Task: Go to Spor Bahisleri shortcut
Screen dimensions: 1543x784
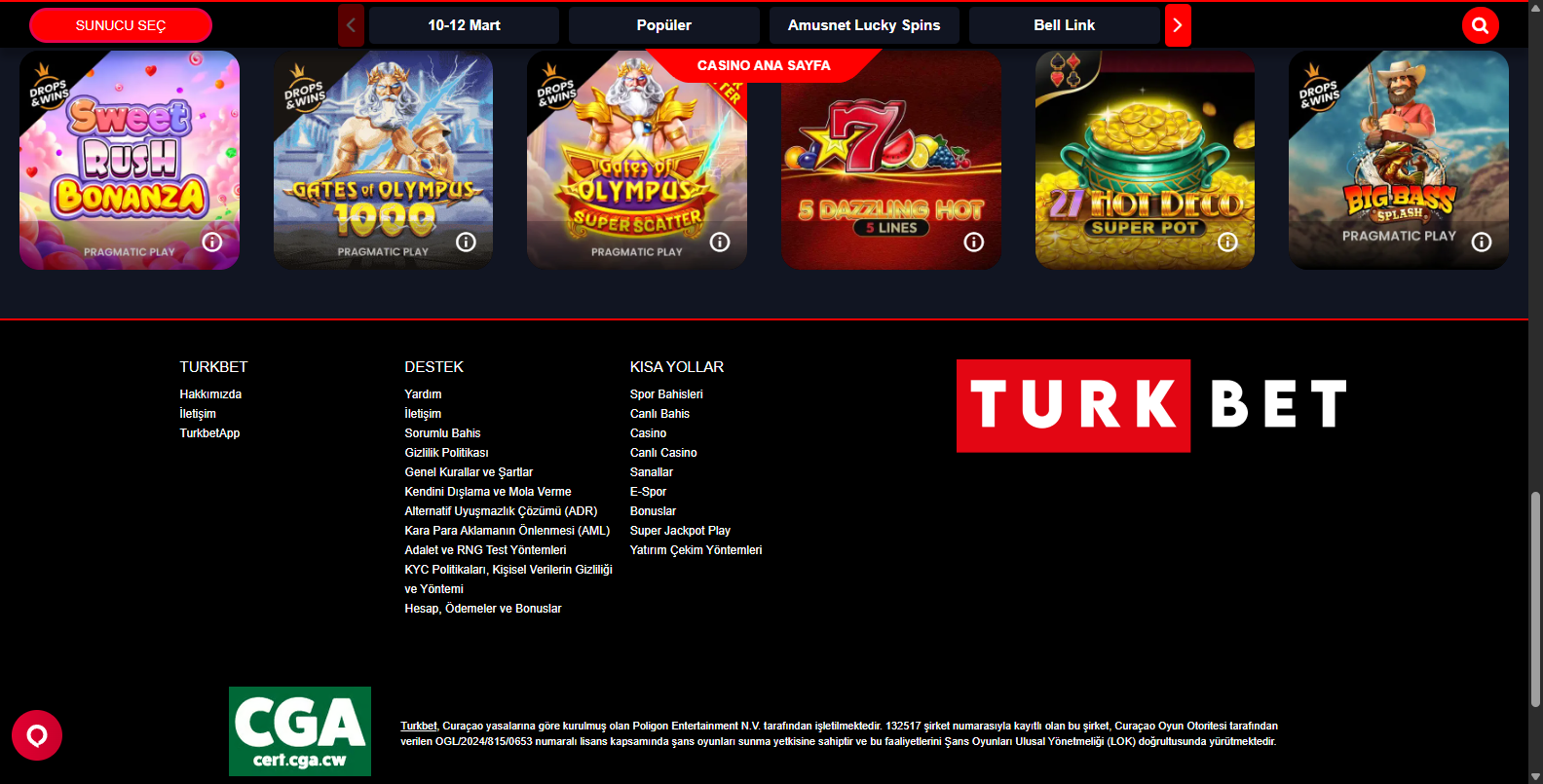Action: point(666,394)
